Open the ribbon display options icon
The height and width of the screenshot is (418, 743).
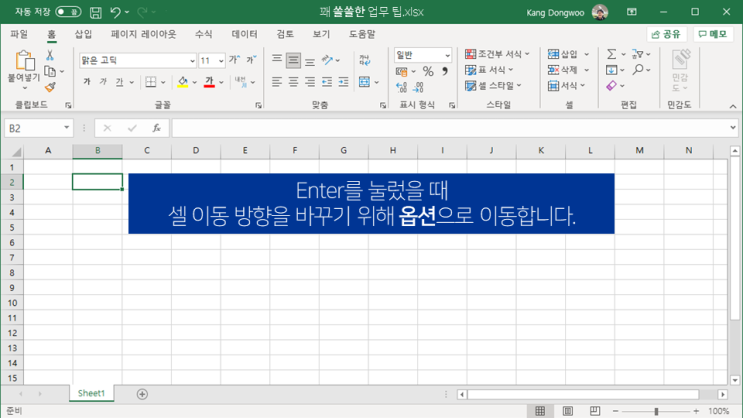tap(632, 12)
